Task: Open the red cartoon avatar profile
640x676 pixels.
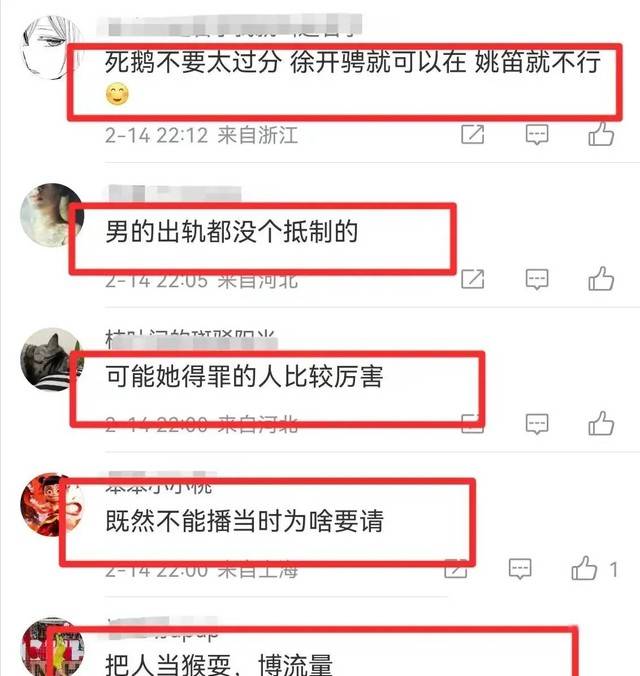Action: (x=52, y=504)
